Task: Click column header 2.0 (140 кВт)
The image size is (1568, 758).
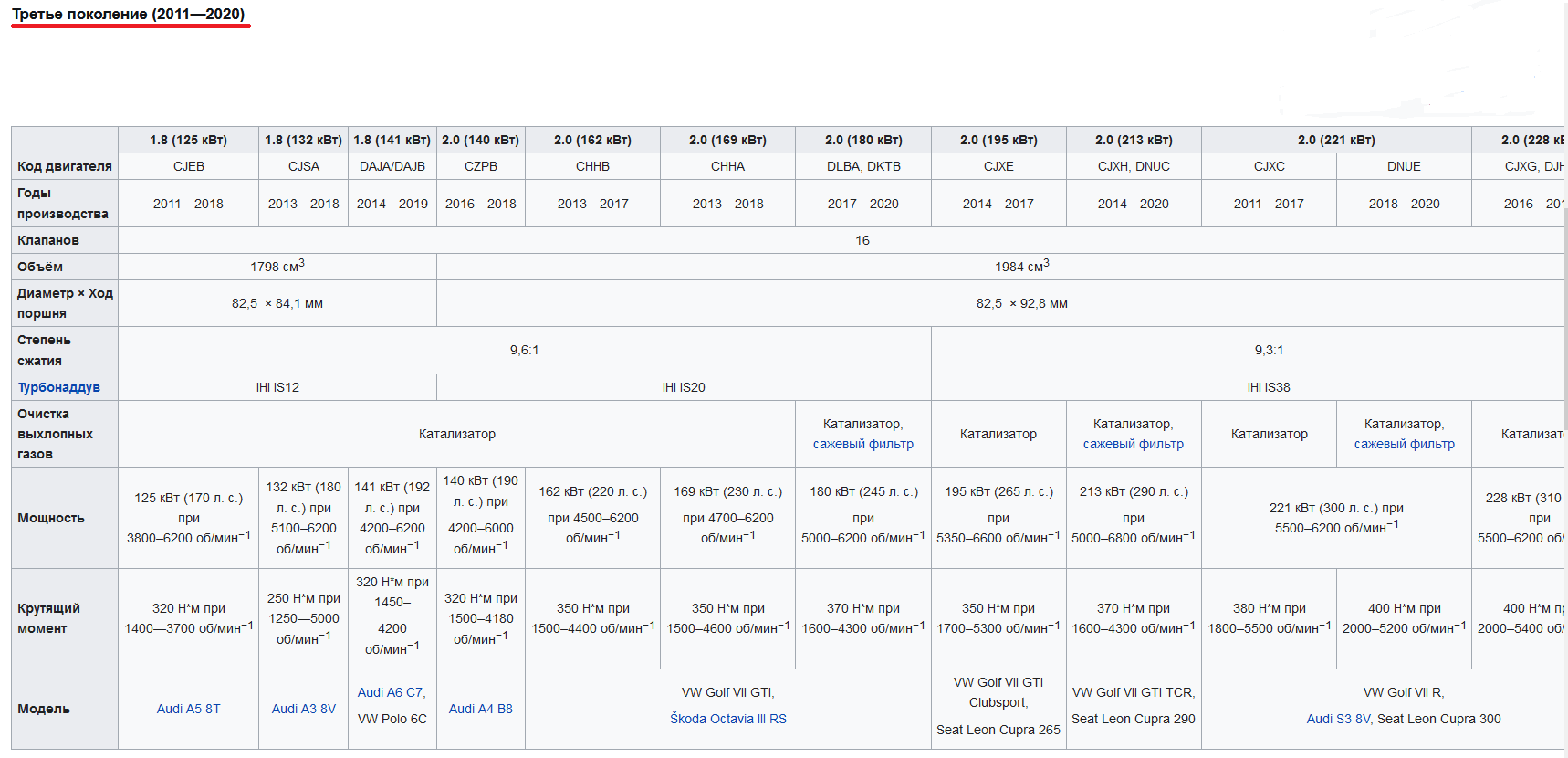Action: [x=480, y=140]
